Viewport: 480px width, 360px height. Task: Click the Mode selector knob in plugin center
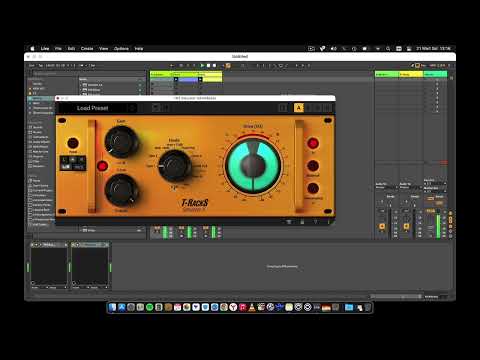coord(174,166)
